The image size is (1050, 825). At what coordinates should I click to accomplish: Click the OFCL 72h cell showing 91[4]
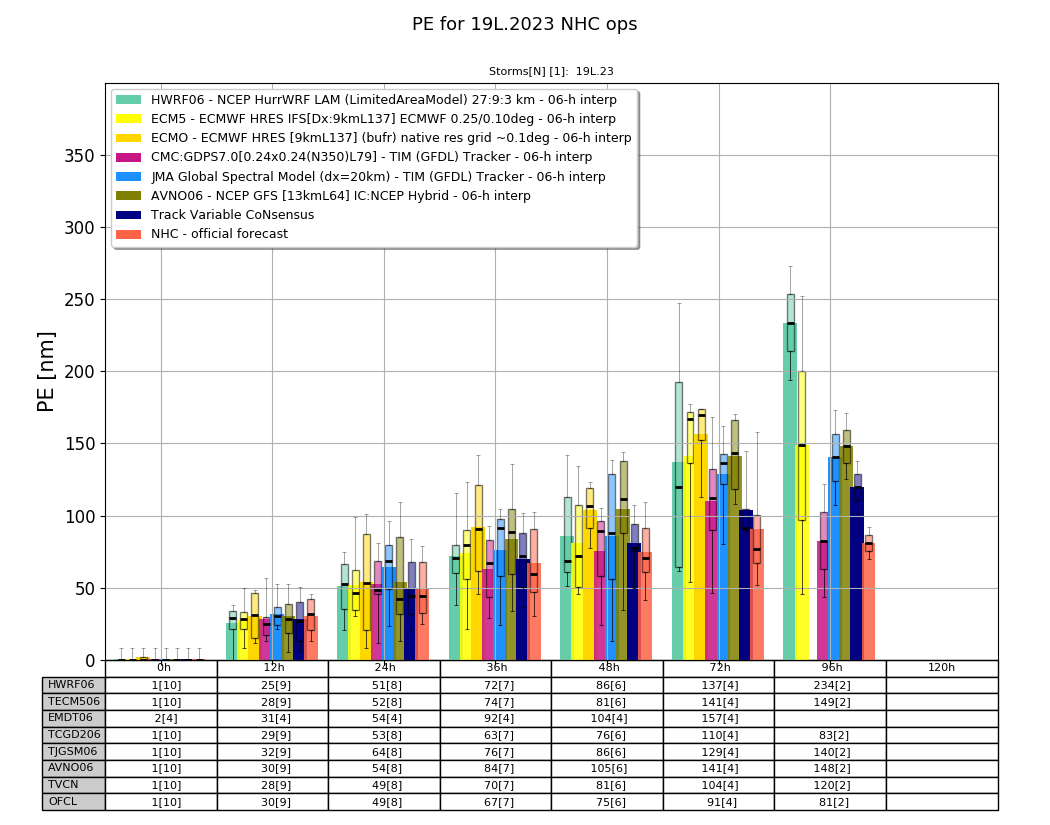point(719,802)
